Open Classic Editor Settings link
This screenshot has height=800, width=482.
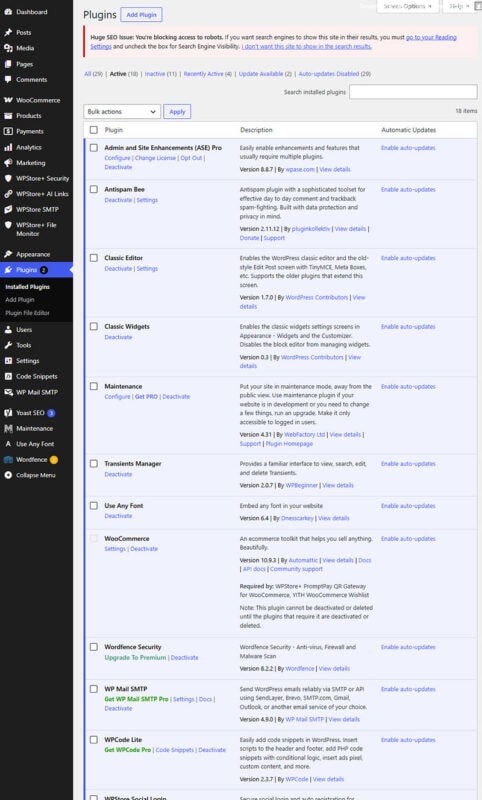click(x=147, y=268)
